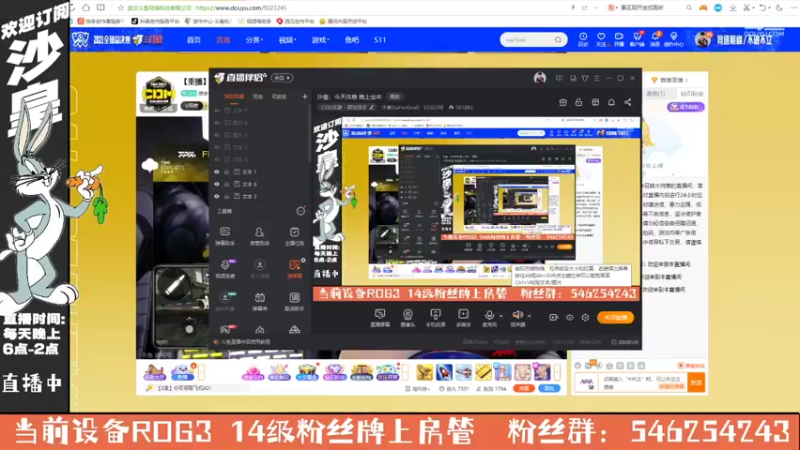Bookmark page with star icon in address bar
Screen dimensions: 800x450
point(120,8)
